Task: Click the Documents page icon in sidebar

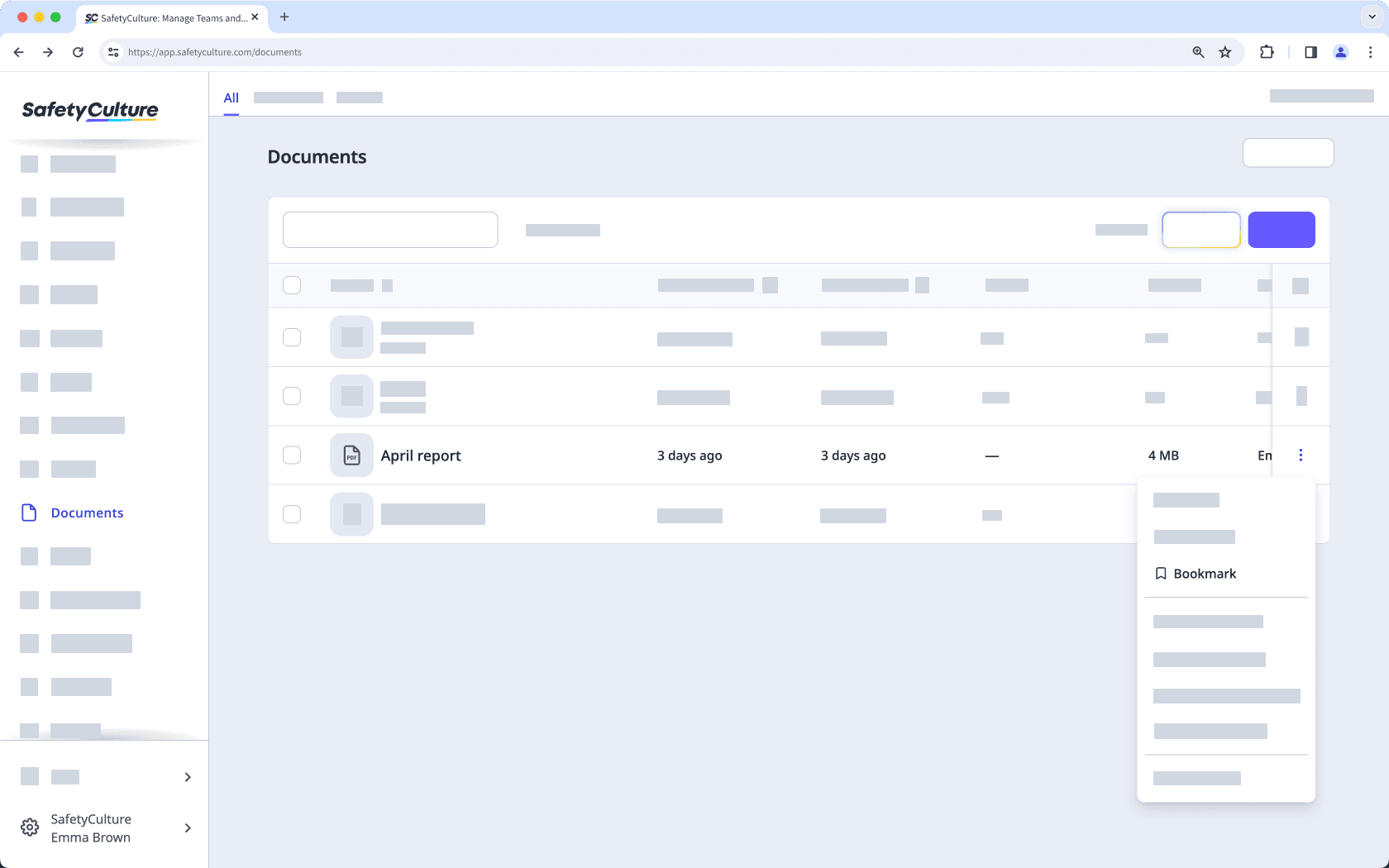Action: pos(29,513)
